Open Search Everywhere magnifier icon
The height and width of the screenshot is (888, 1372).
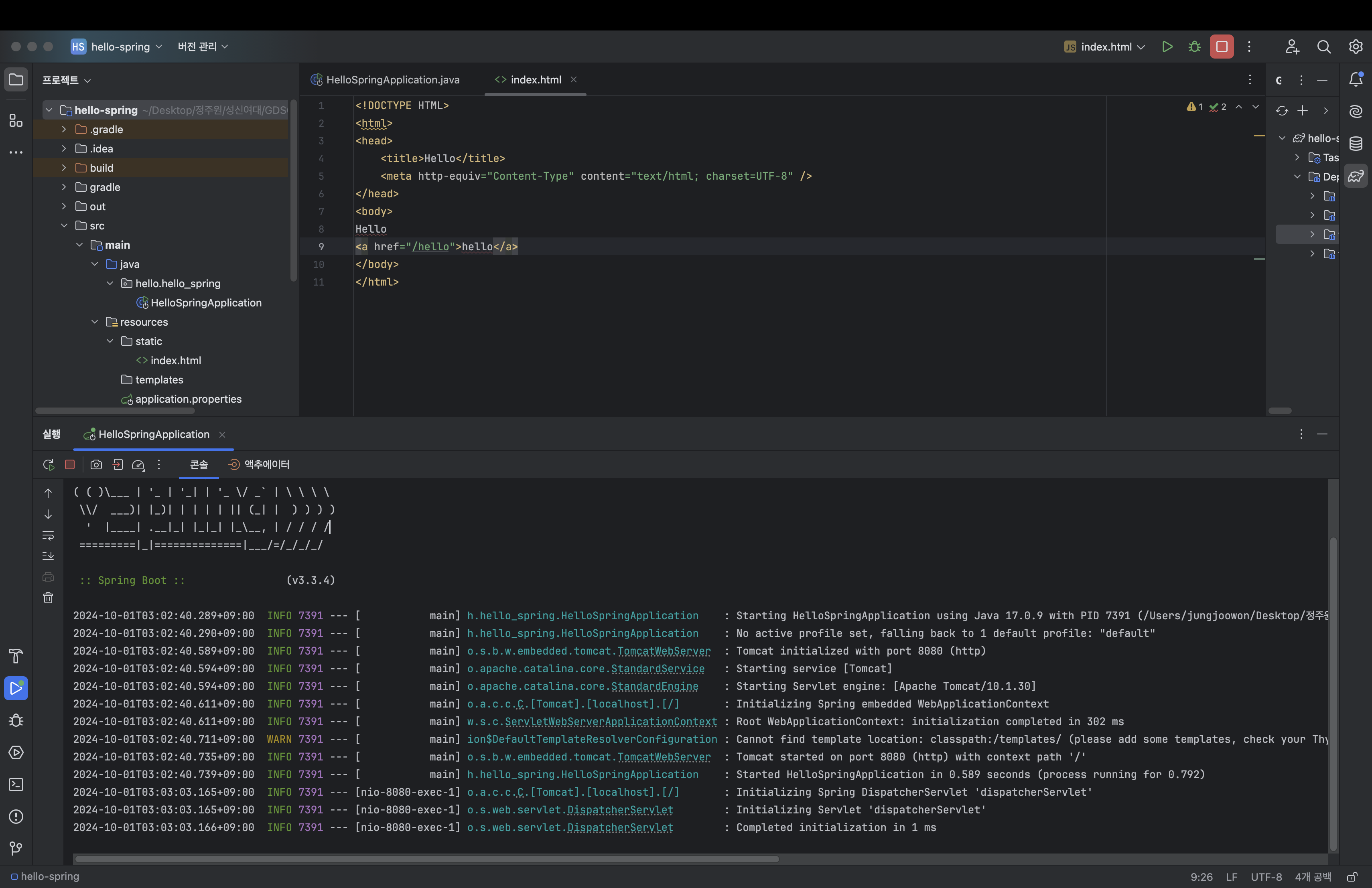point(1324,47)
